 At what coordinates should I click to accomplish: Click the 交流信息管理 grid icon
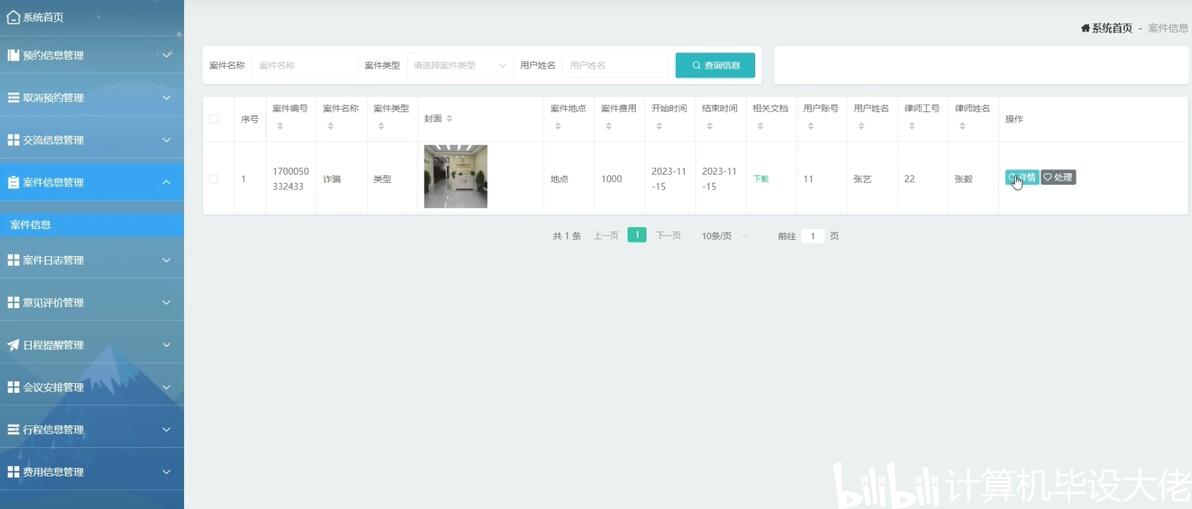tap(13, 141)
